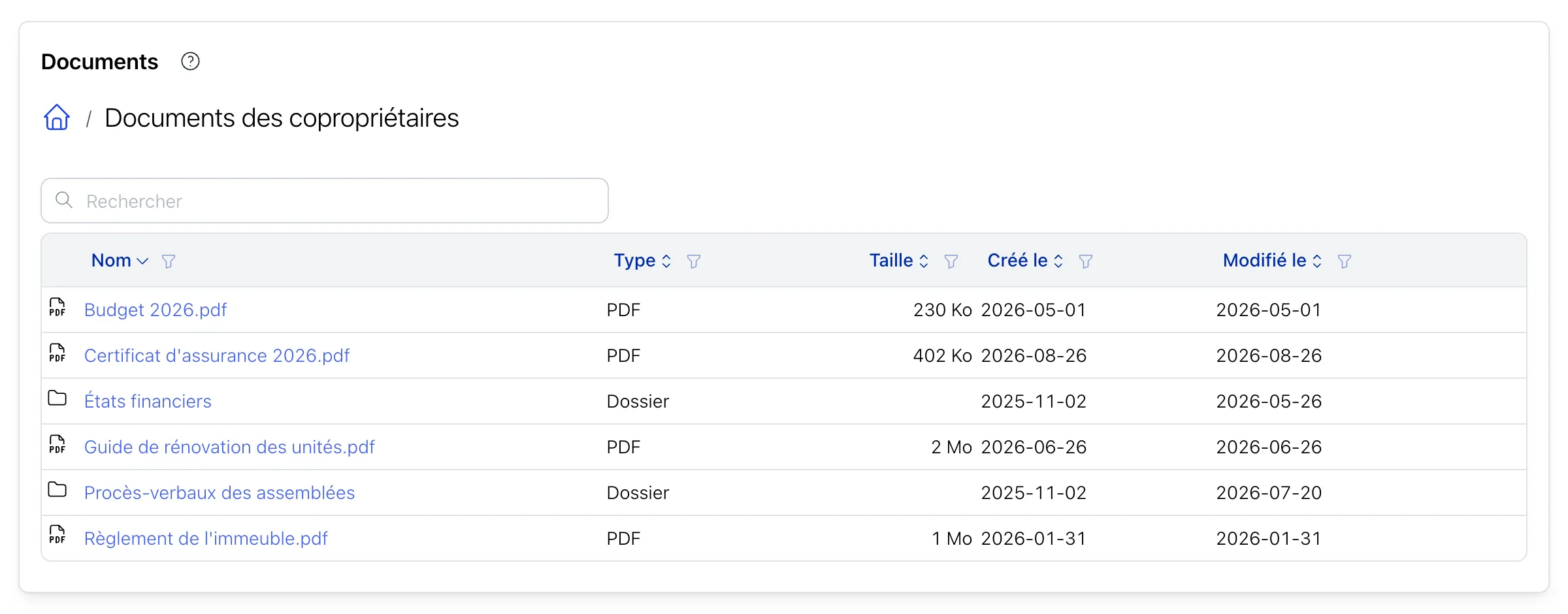Open the help icon beside Documents
1568x614 pixels.
point(190,61)
